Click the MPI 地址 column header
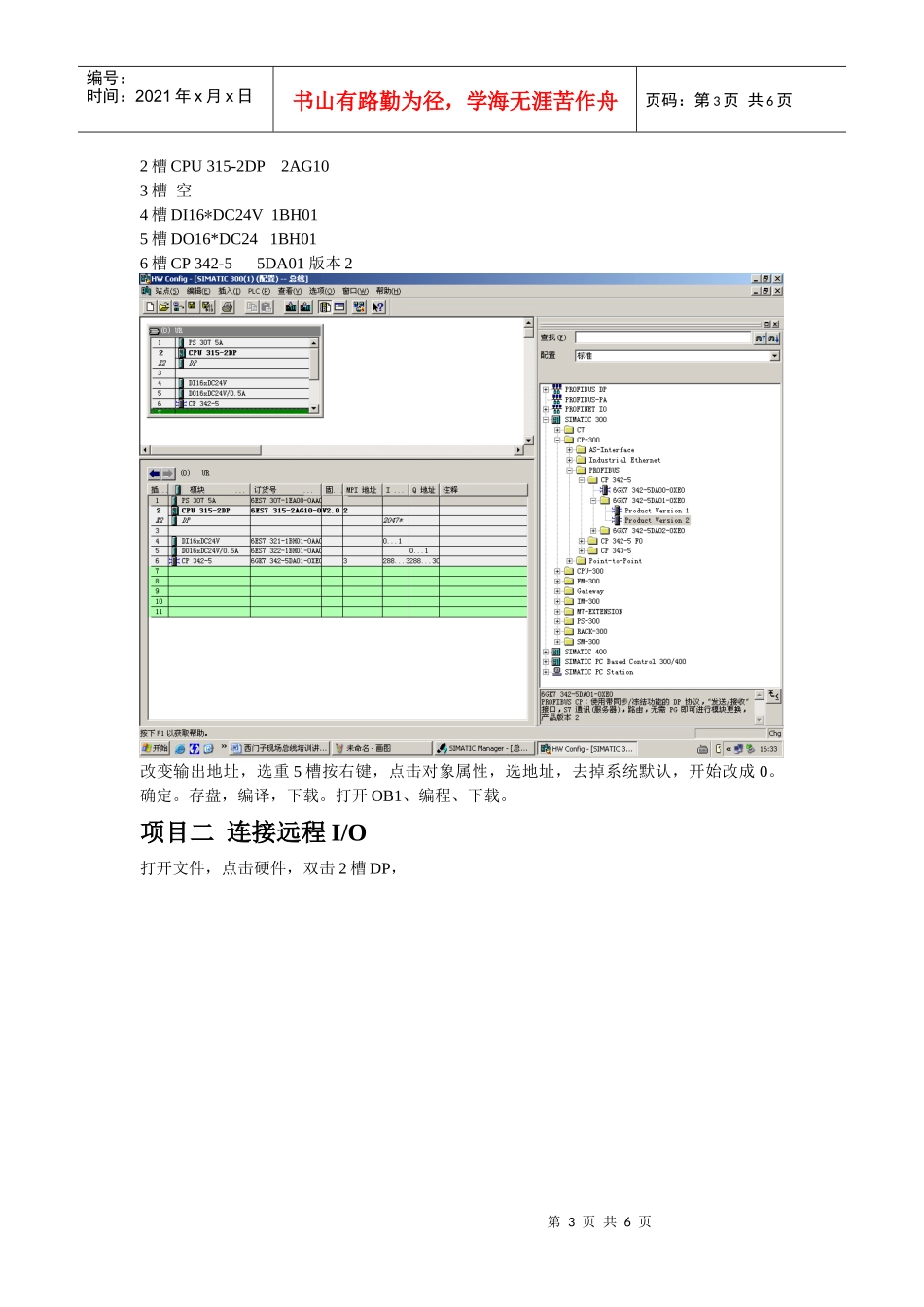This screenshot has height=1307, width=924. tap(362, 490)
